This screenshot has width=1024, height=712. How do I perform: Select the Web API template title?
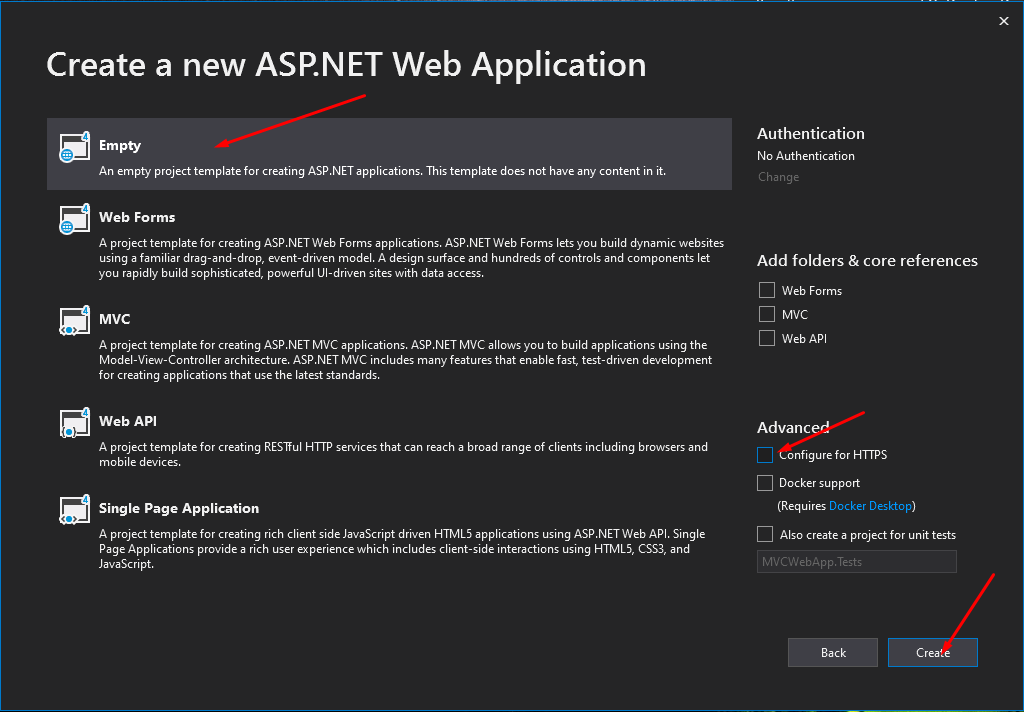[128, 421]
